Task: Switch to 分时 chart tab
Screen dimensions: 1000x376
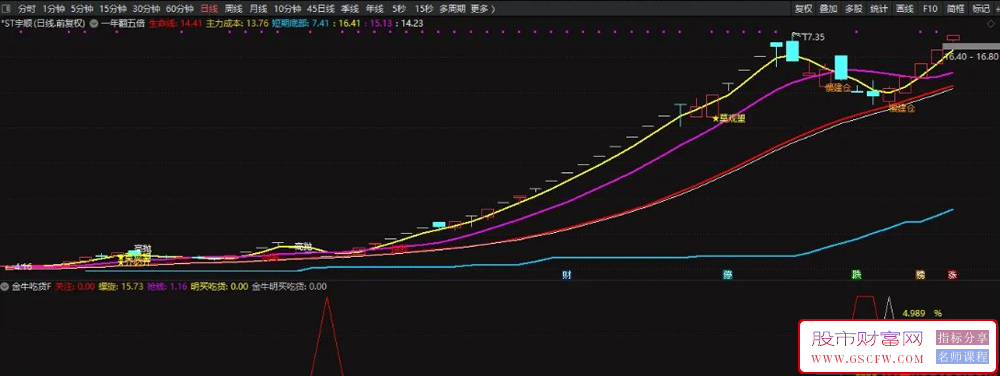Action: coord(27,9)
